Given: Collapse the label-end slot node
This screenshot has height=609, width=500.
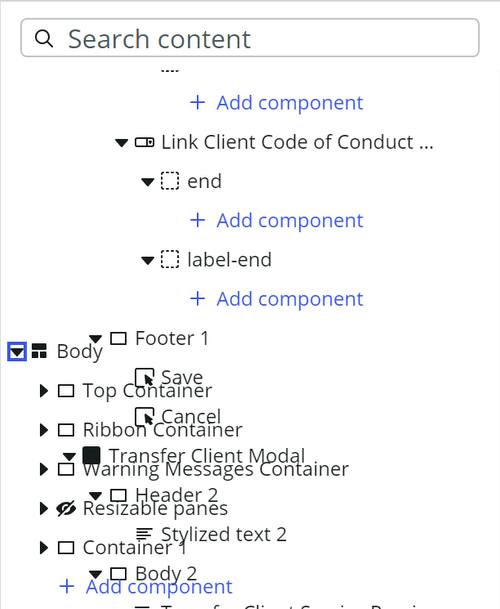Looking at the screenshot, I should (148, 260).
